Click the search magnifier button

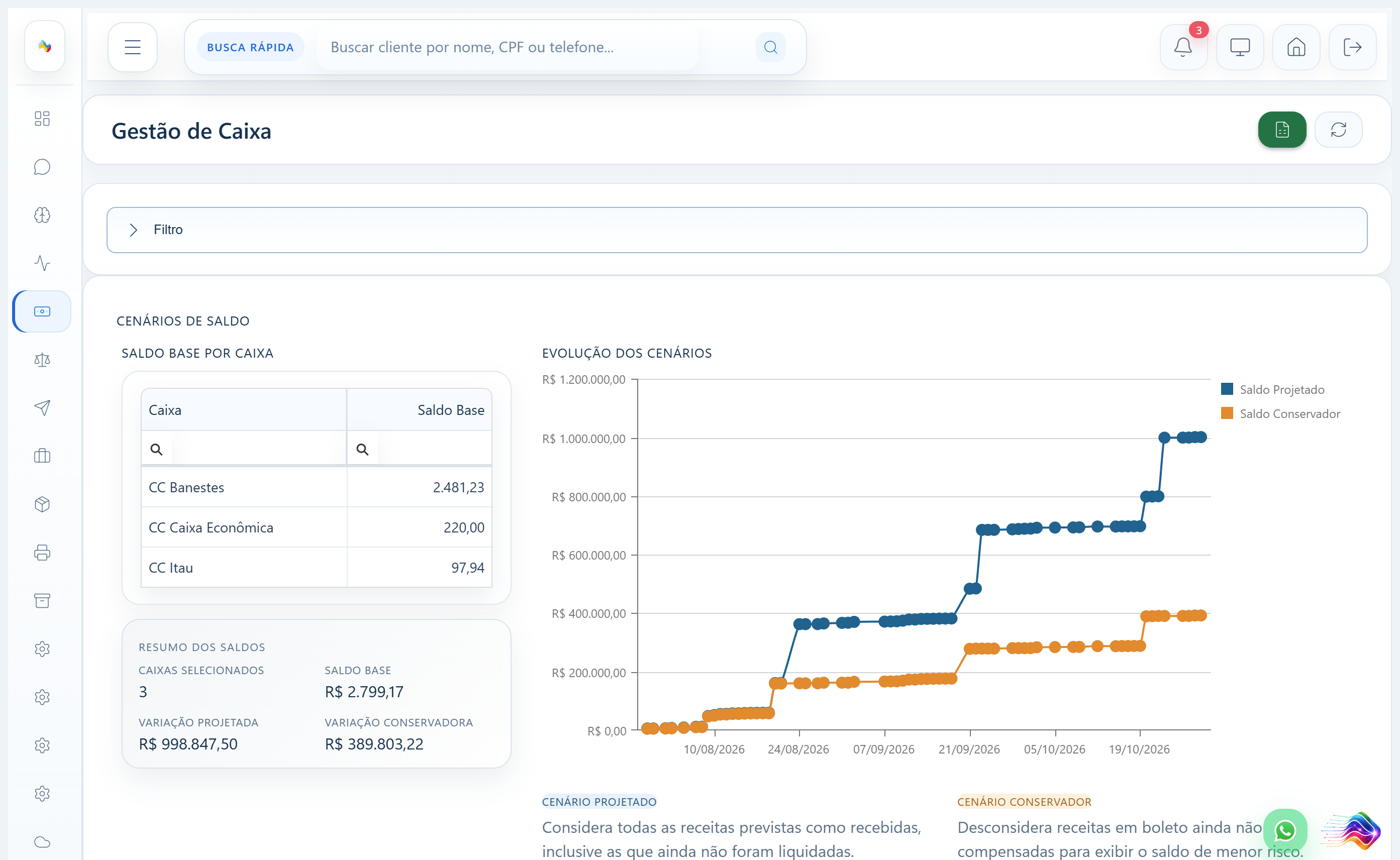click(x=770, y=47)
